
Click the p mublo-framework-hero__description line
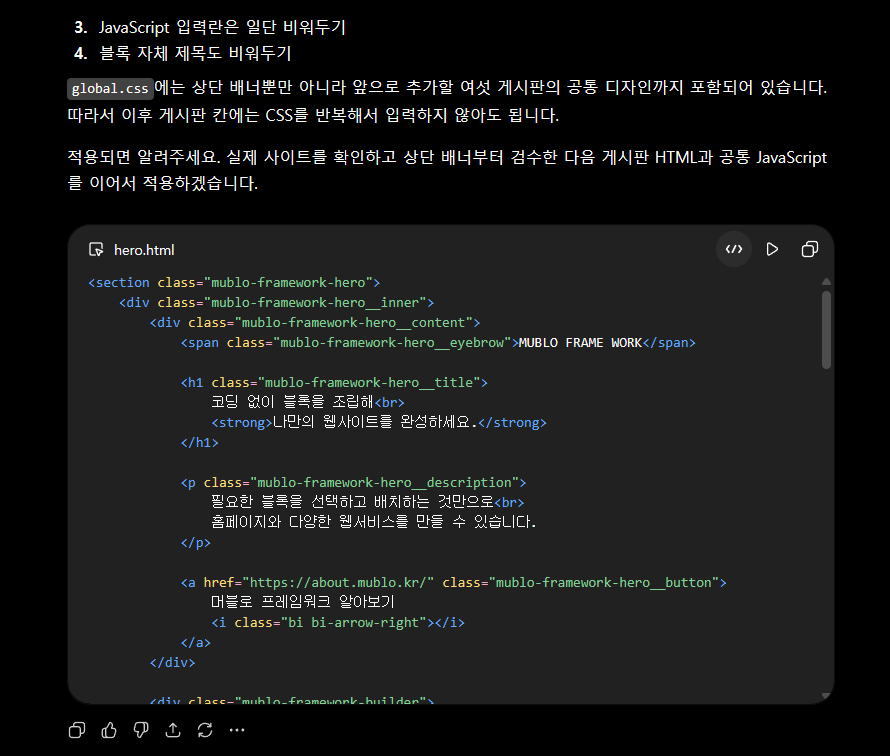(353, 482)
